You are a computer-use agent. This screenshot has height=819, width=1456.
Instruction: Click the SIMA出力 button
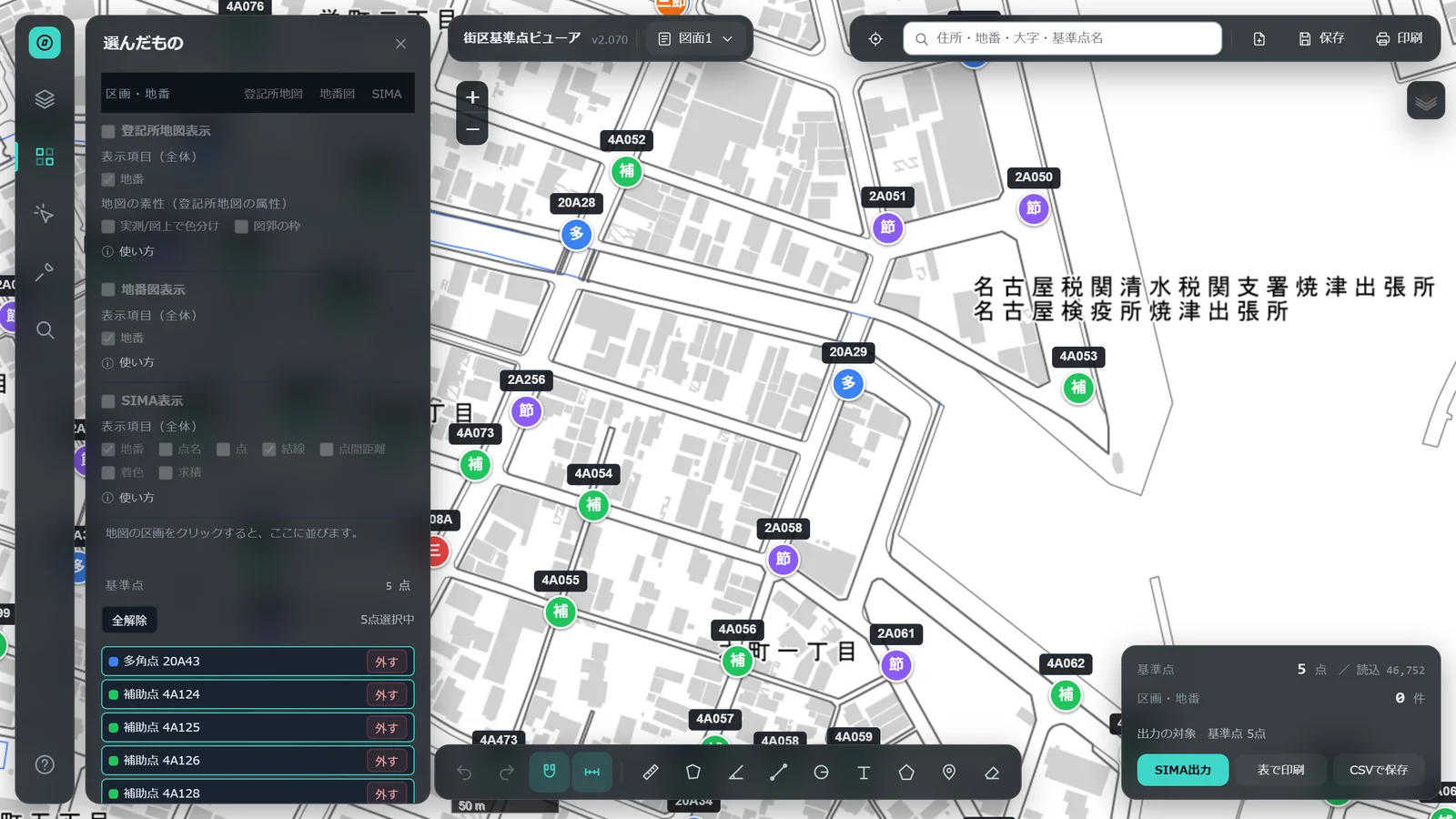coord(1183,770)
